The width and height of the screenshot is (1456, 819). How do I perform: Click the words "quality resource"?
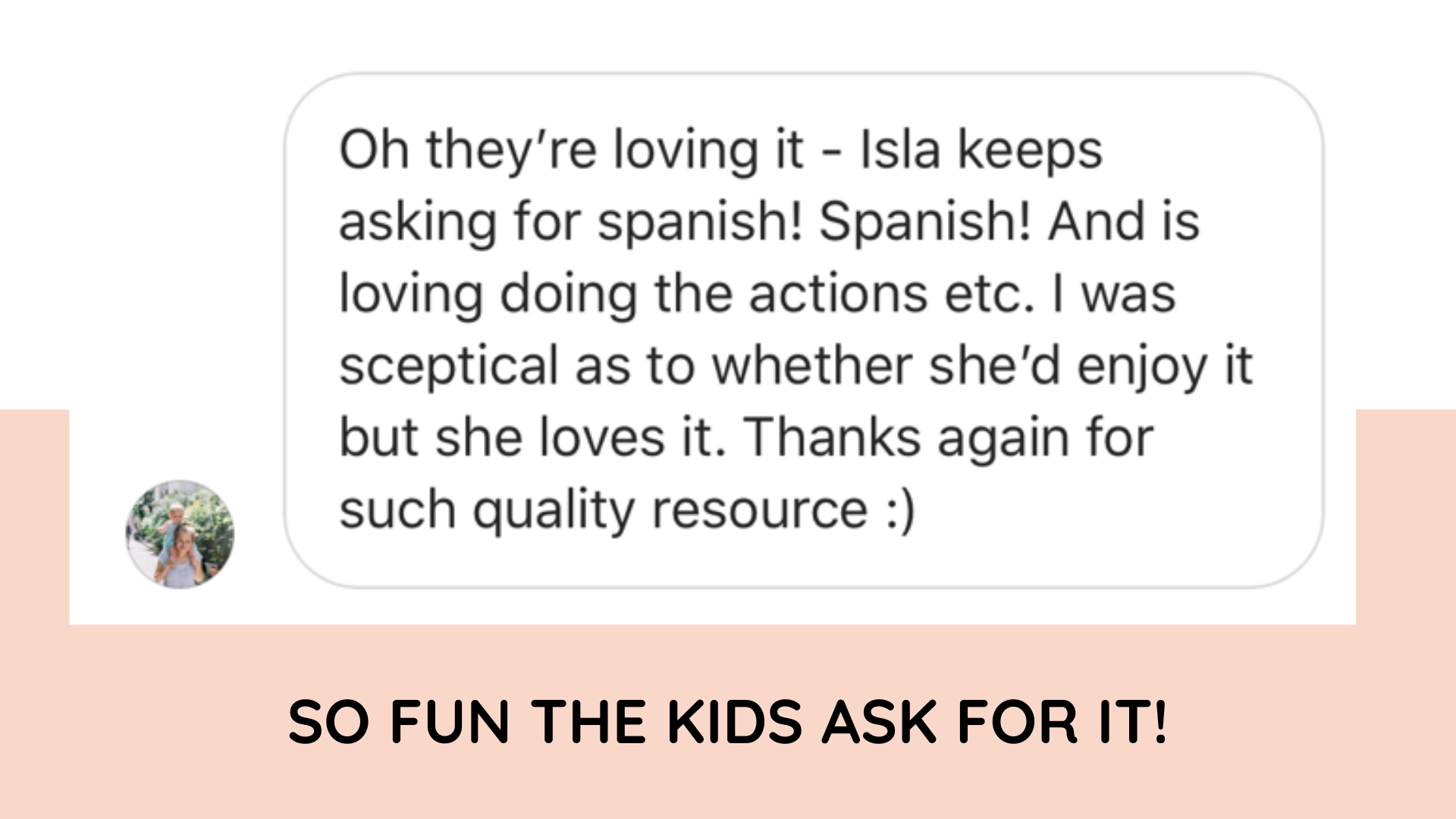670,510
